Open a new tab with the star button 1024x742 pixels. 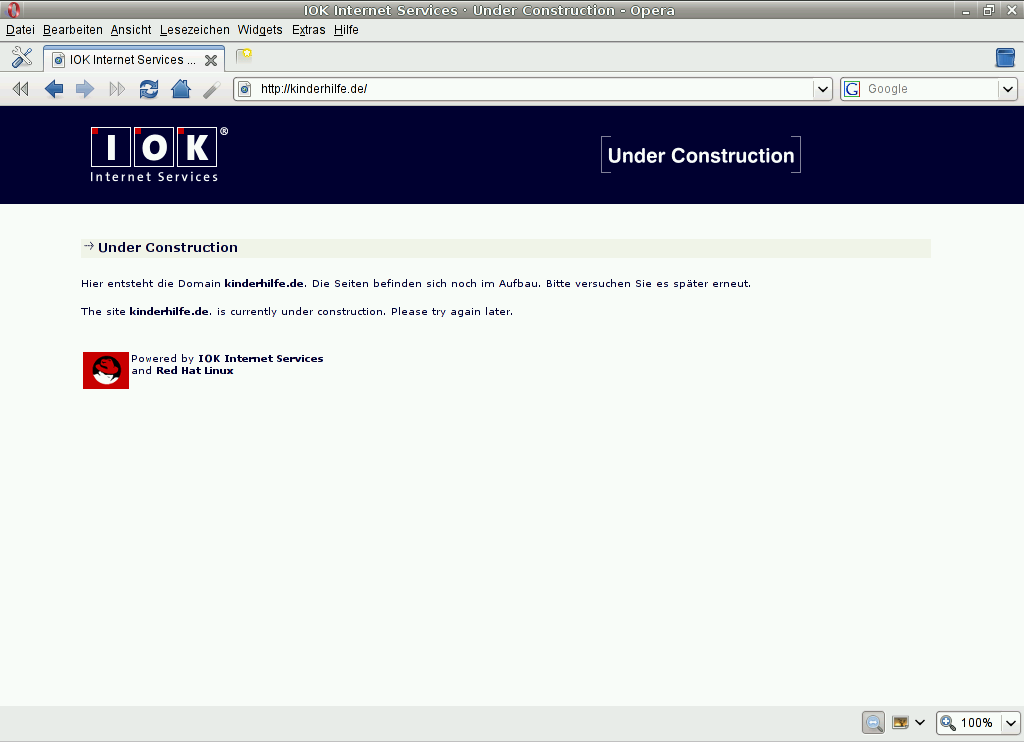coord(244,56)
